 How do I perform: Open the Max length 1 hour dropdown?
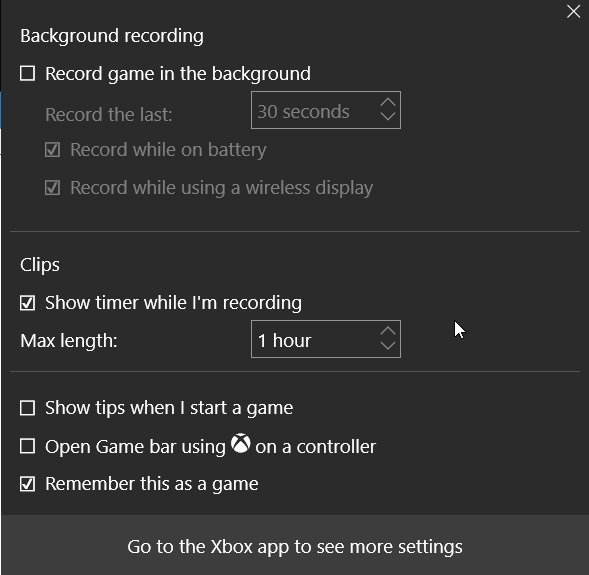(x=326, y=339)
